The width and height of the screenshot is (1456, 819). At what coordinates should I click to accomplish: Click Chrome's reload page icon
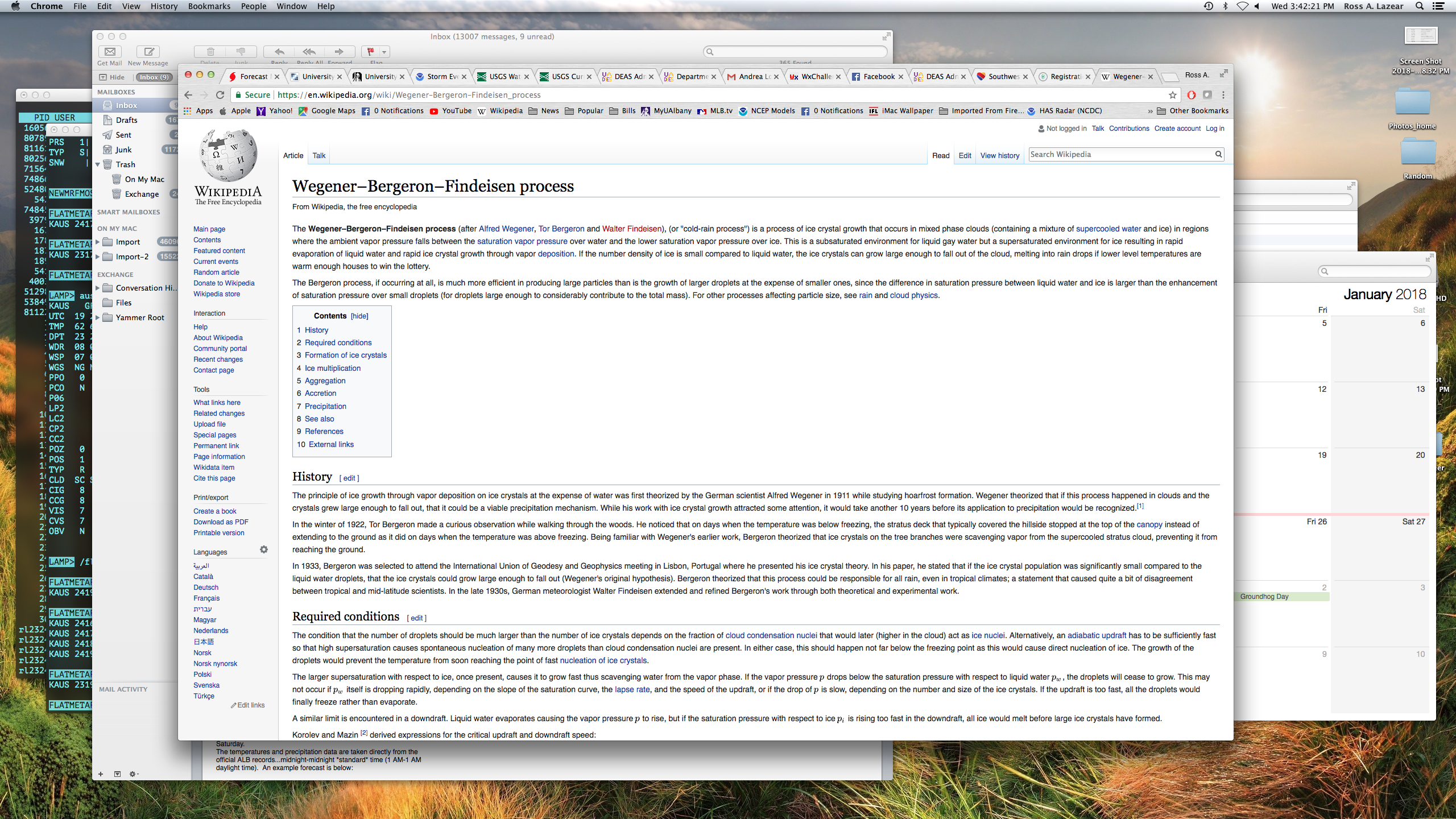click(x=220, y=95)
